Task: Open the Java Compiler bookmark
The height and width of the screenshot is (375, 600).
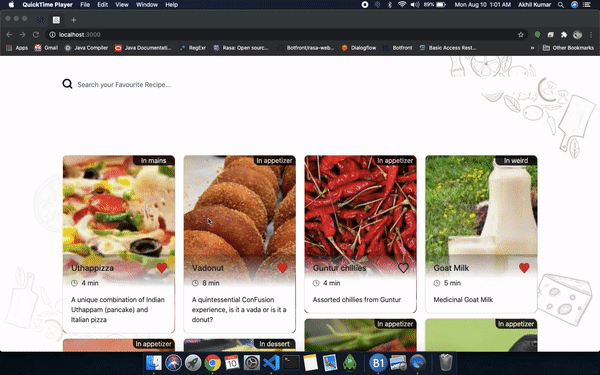Action: click(x=86, y=48)
